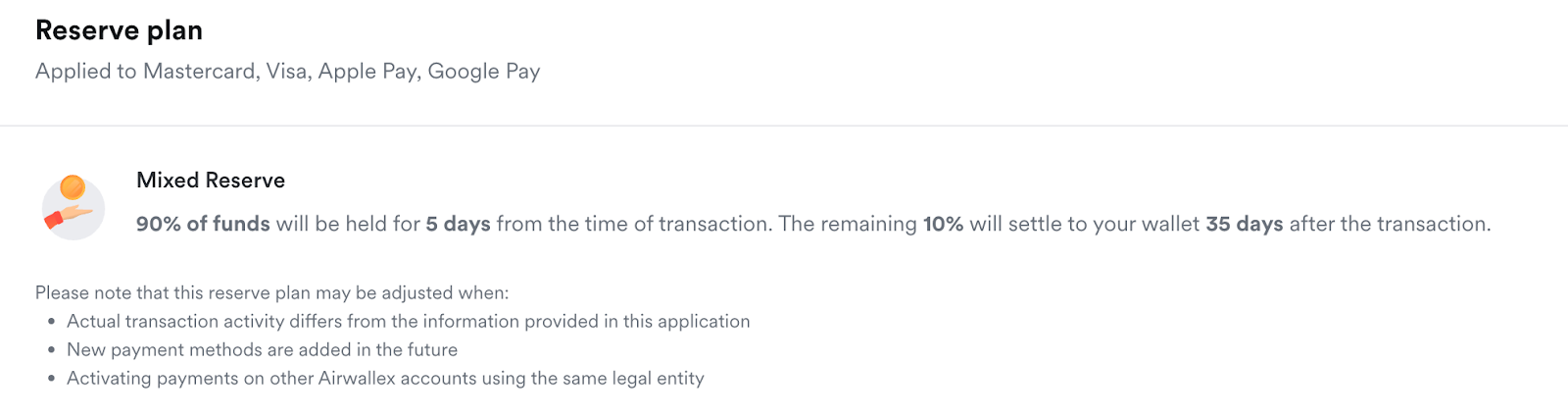Click the bullet dot before 'New payment methods'
This screenshot has height=416, width=1568.
pyautogui.click(x=51, y=350)
